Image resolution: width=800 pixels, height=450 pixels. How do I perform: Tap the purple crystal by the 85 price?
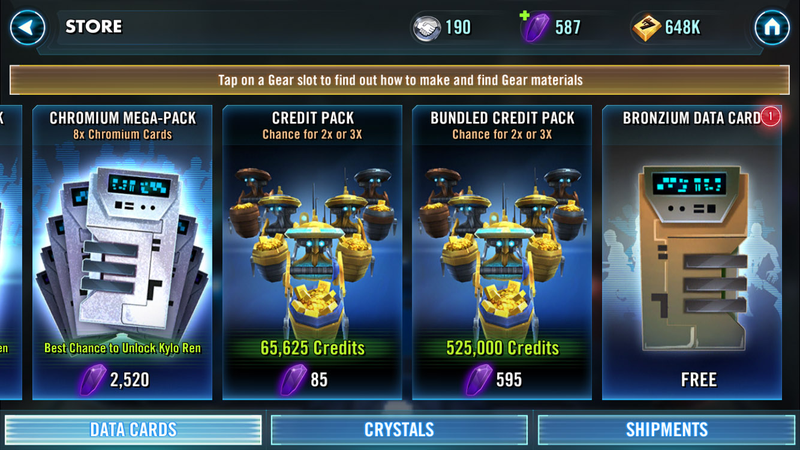pyautogui.click(x=293, y=380)
